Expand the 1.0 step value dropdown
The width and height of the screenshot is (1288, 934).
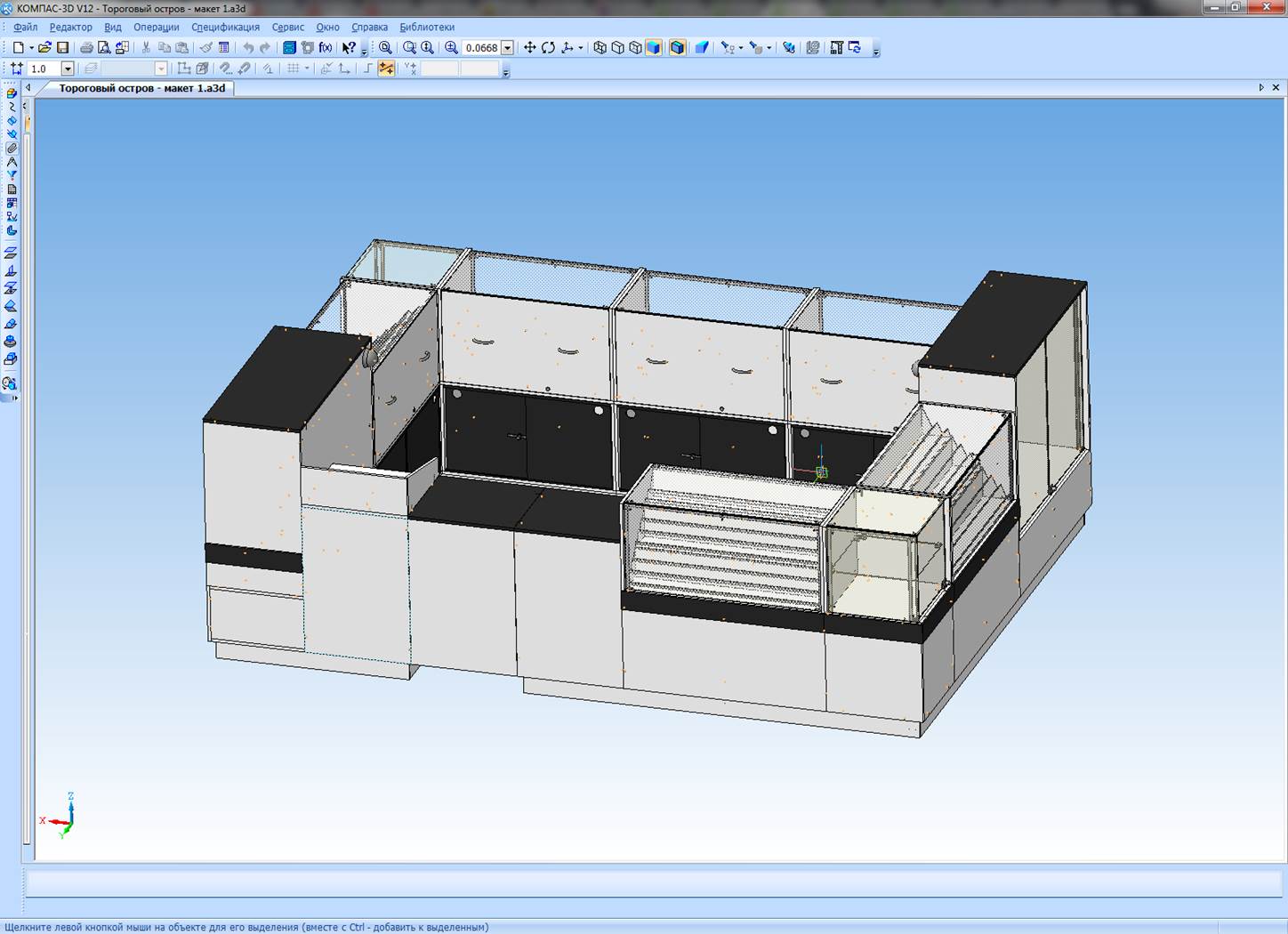tap(68, 68)
